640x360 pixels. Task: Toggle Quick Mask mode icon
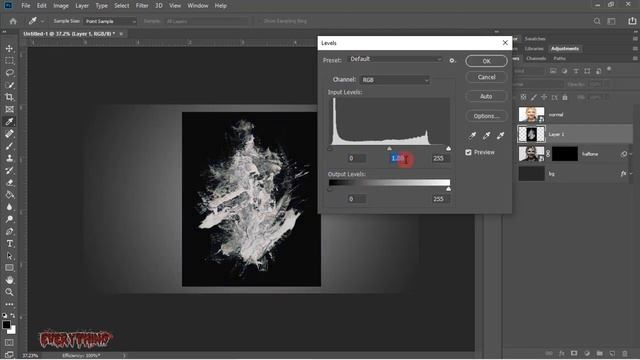(9, 343)
